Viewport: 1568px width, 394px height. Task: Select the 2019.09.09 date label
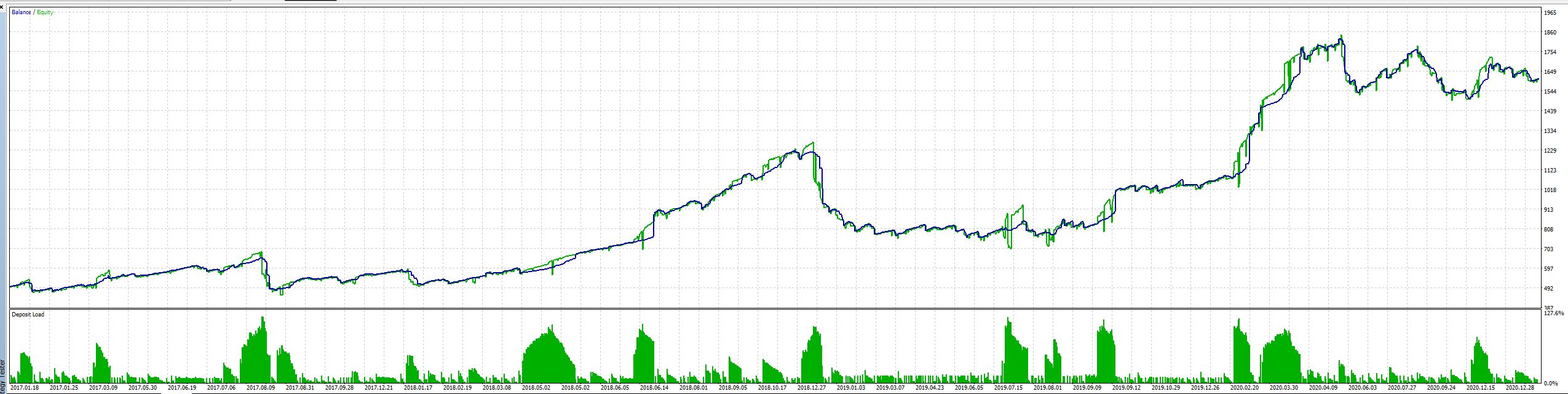coord(1087,388)
